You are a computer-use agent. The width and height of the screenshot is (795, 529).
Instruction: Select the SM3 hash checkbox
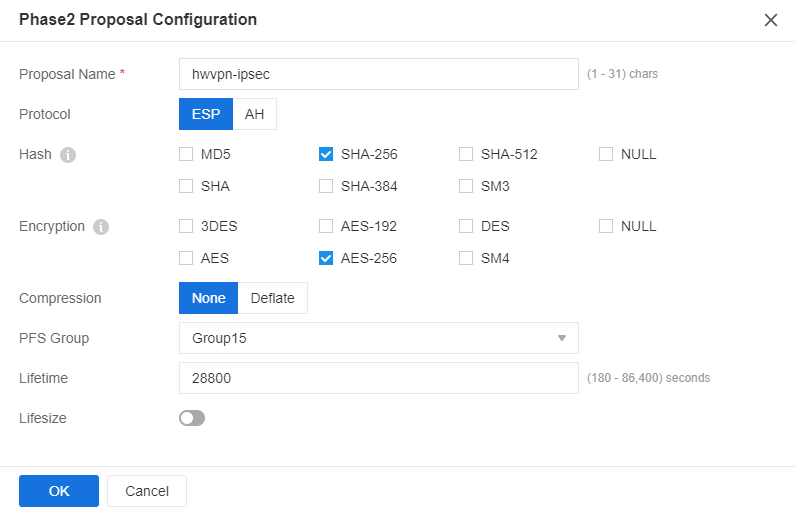click(x=466, y=186)
